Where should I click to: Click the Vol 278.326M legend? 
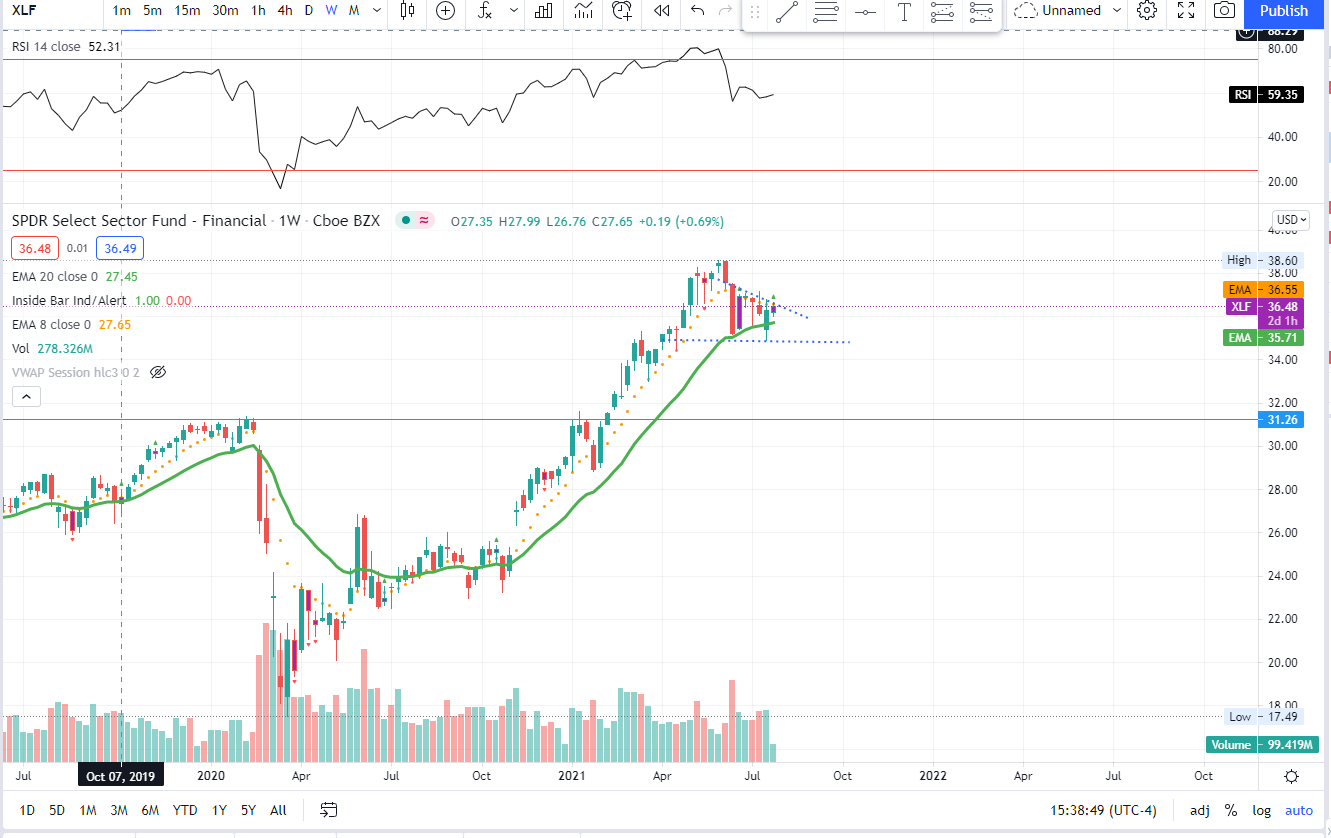(x=52, y=349)
